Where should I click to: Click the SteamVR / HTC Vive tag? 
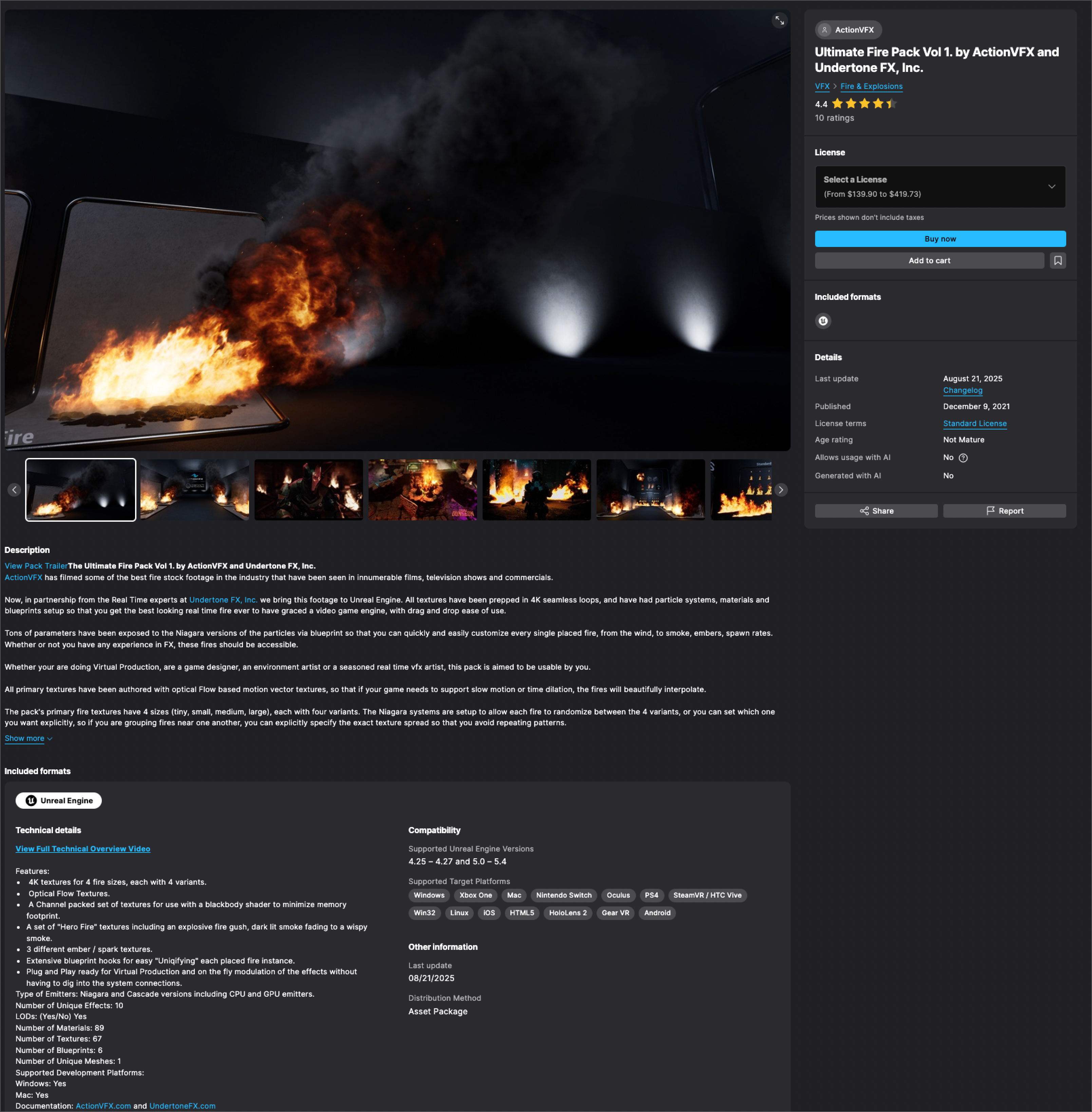[x=707, y=895]
